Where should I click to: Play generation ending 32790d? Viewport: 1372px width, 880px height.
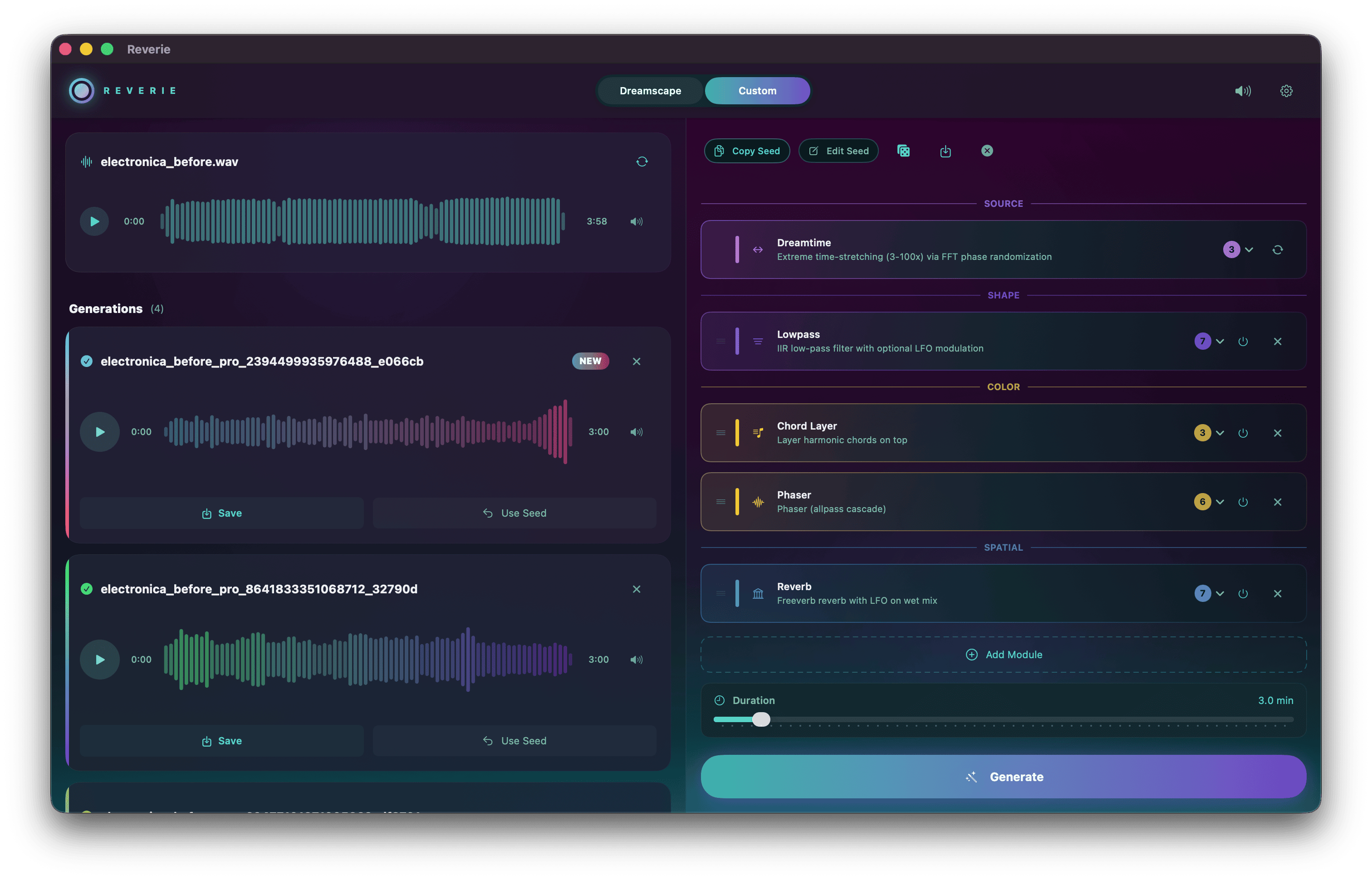pos(99,660)
